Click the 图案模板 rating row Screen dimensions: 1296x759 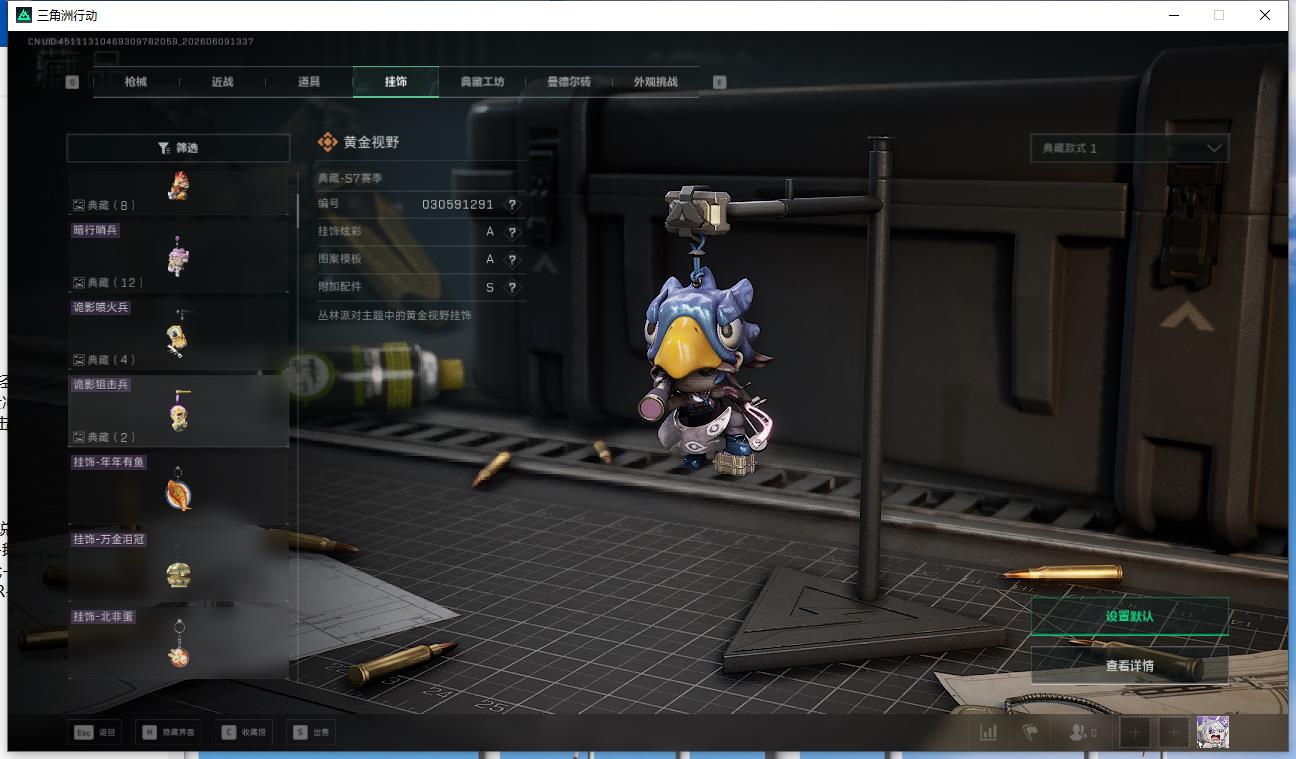coord(421,259)
